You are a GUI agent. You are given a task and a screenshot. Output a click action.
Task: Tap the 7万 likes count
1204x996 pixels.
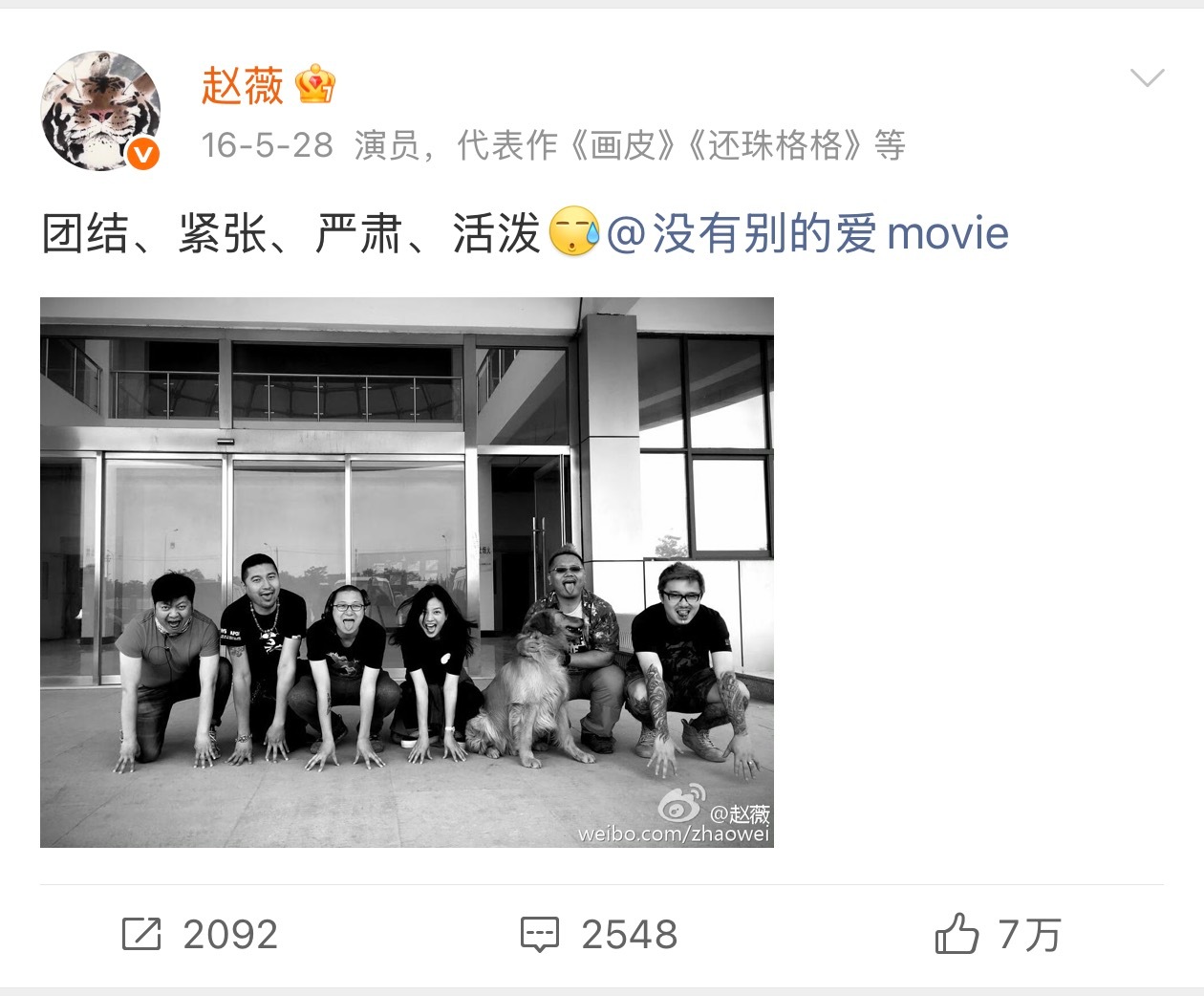click(1029, 935)
